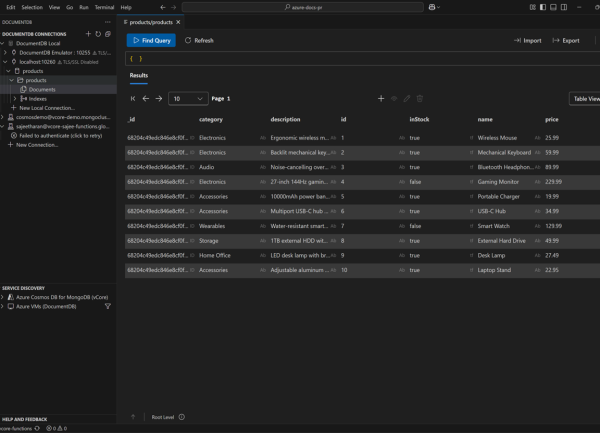Click the category column header
The height and width of the screenshot is (433, 600).
pos(211,119)
